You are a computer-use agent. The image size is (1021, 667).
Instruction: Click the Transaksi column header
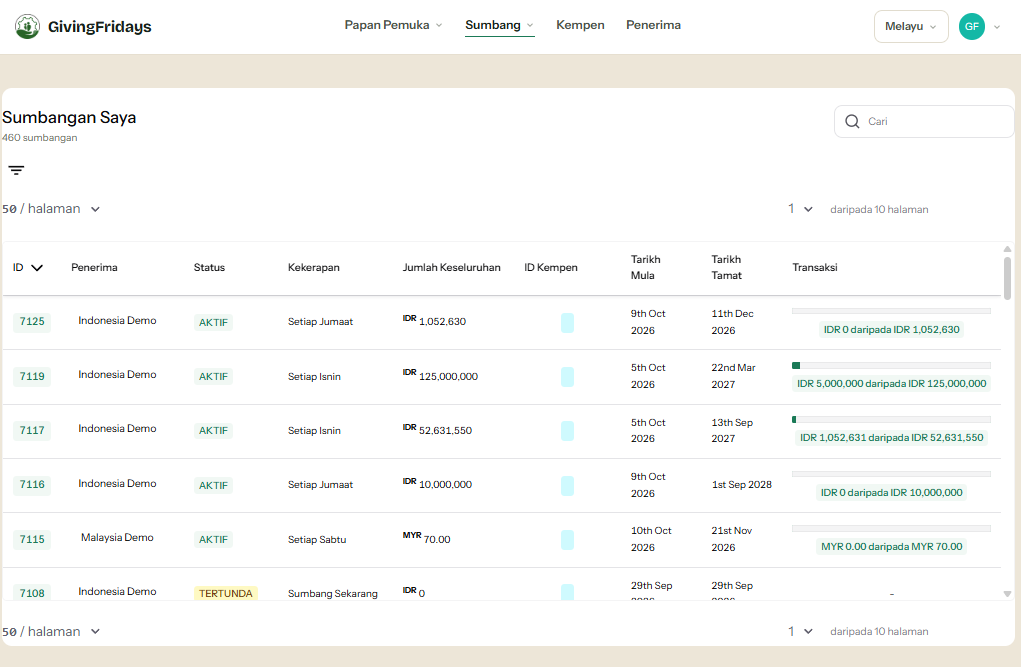(815, 268)
